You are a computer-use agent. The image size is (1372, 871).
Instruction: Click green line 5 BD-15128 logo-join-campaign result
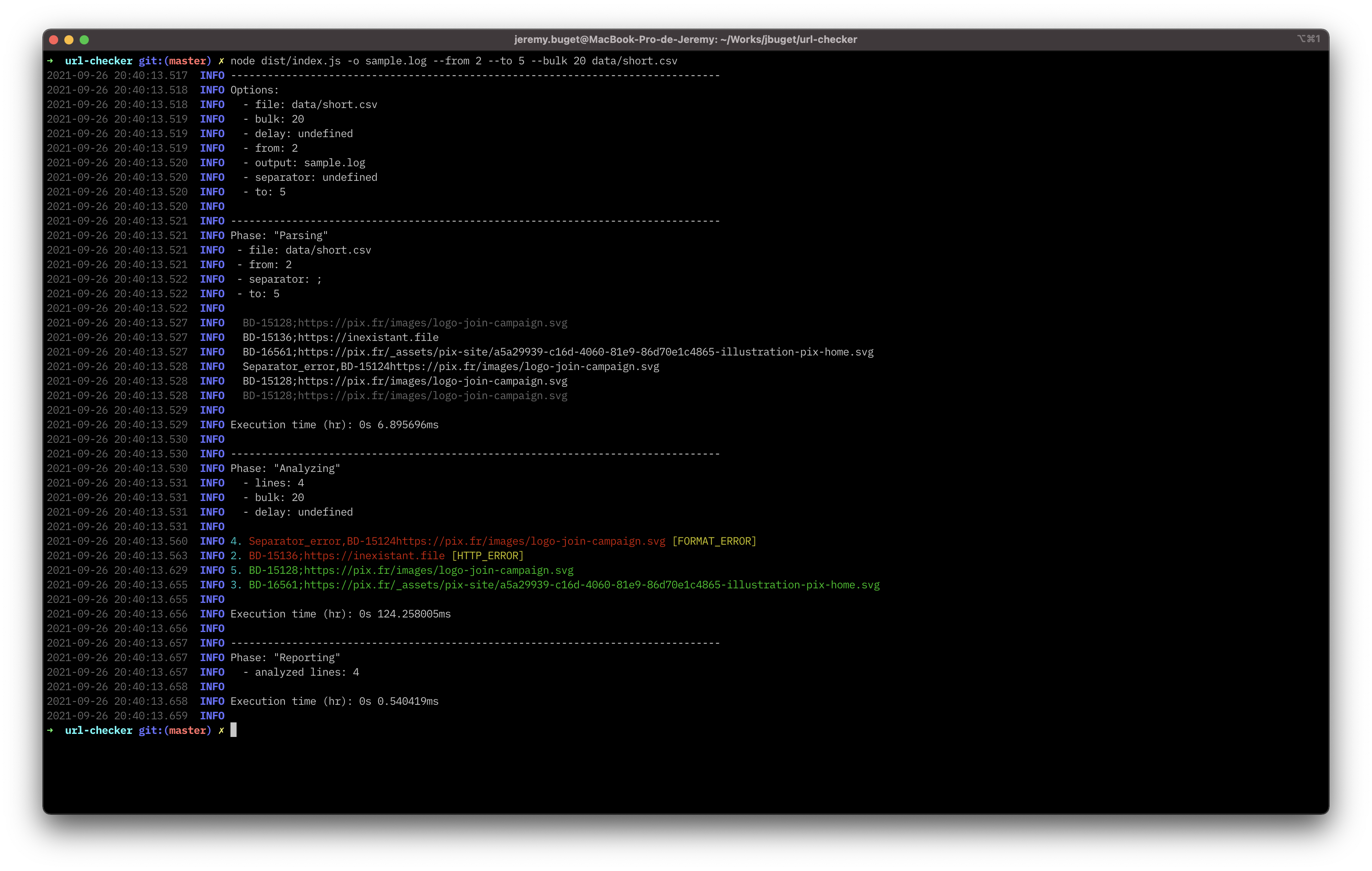coord(411,570)
